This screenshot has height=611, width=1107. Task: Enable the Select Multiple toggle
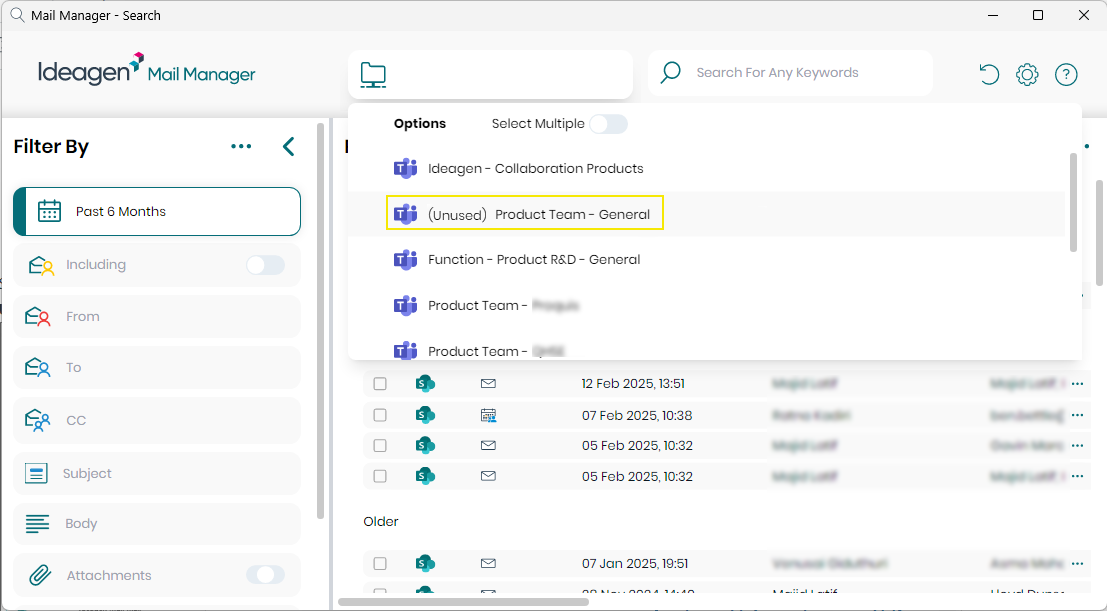click(x=608, y=124)
